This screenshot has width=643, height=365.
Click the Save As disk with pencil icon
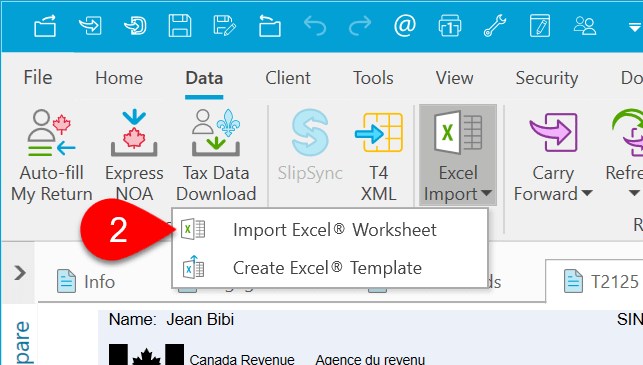pos(225,26)
